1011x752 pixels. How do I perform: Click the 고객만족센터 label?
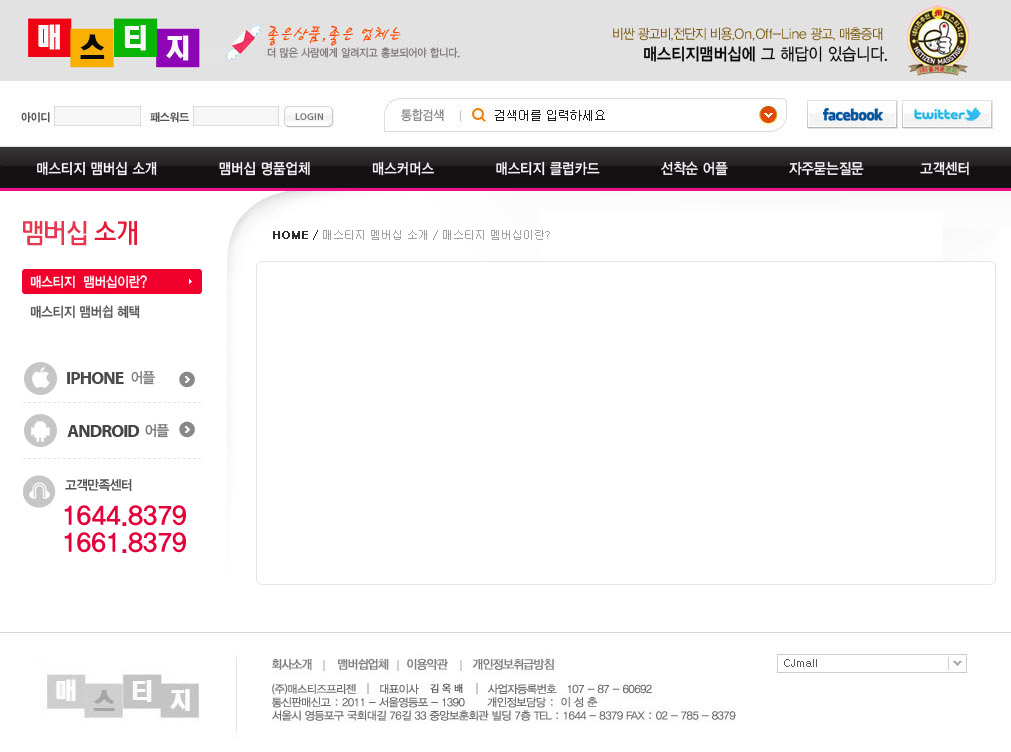tap(98, 485)
